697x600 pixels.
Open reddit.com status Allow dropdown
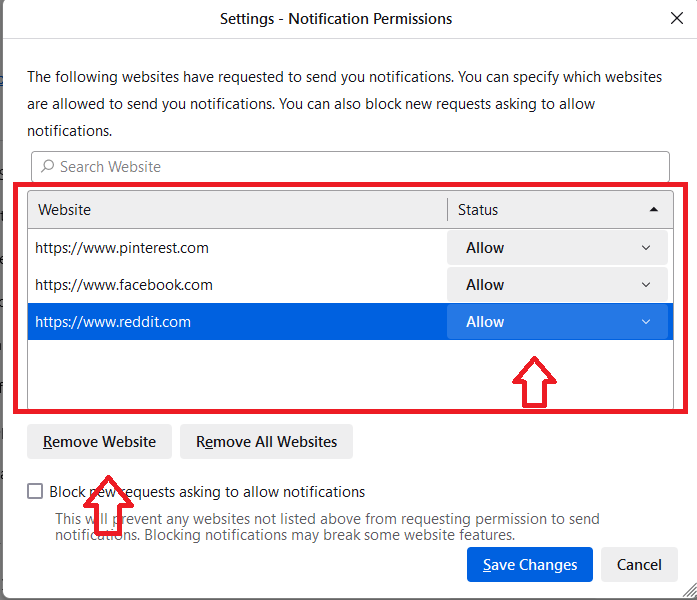(x=557, y=322)
